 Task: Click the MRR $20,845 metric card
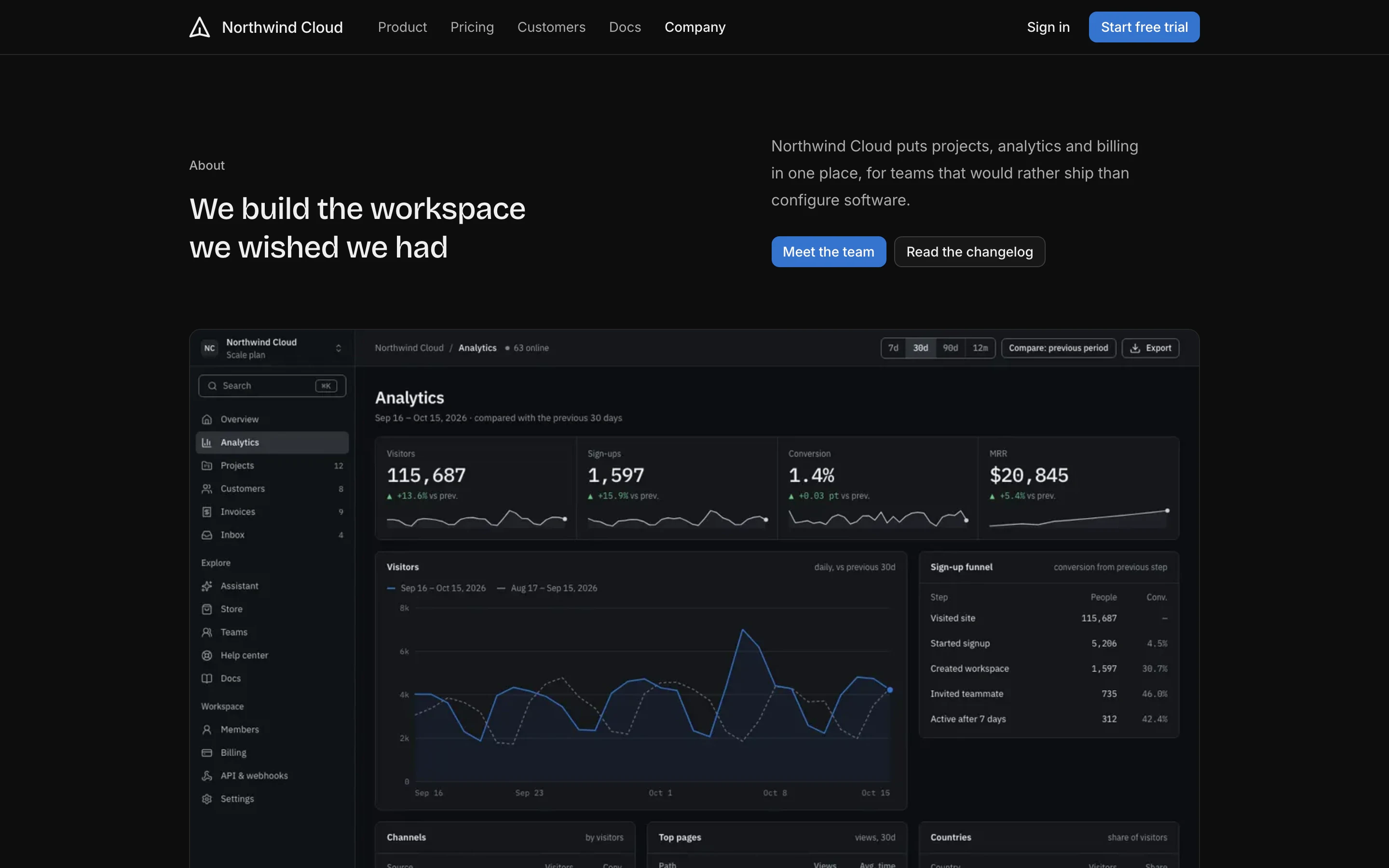point(1078,488)
